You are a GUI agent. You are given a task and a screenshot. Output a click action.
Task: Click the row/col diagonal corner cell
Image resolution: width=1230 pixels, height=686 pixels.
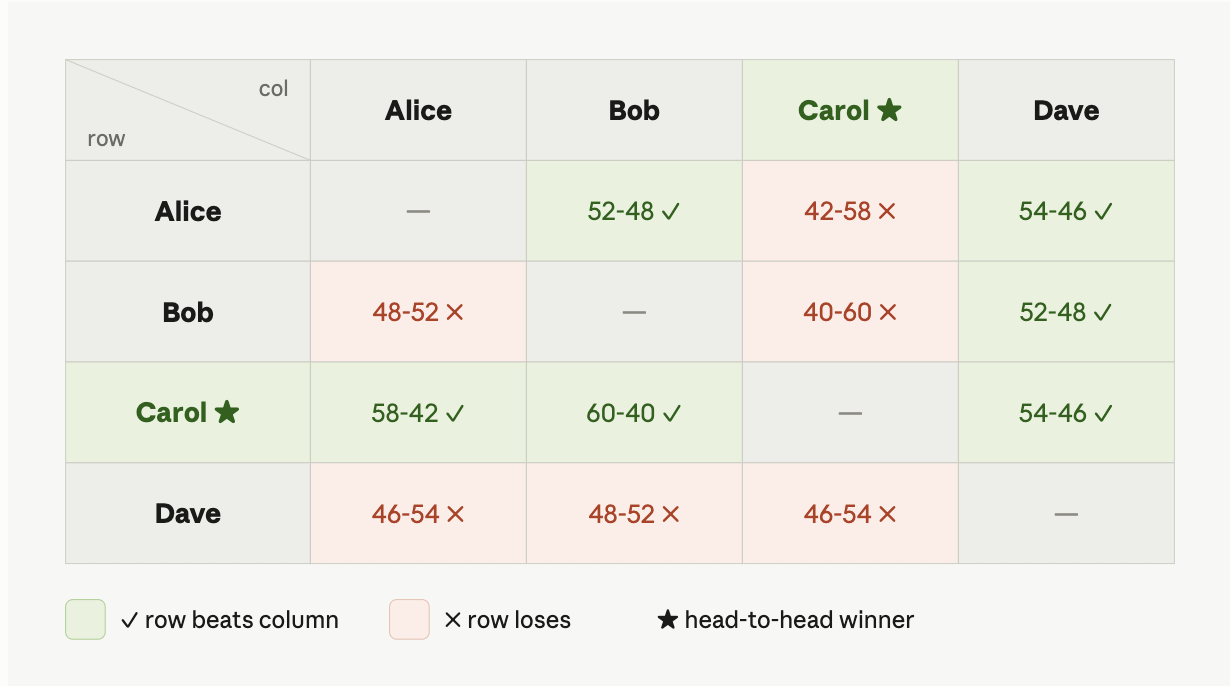click(x=188, y=110)
